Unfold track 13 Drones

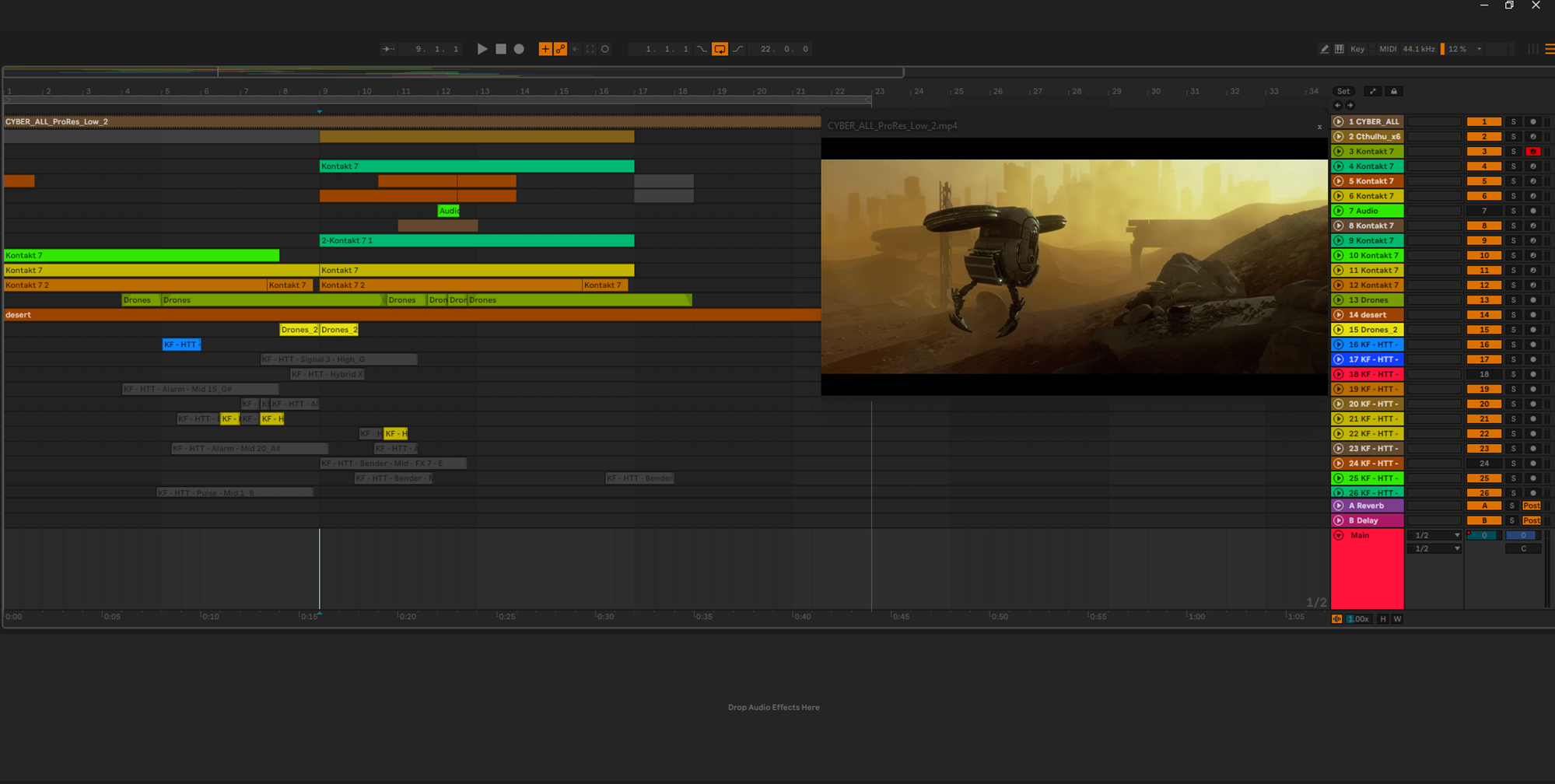click(x=1339, y=299)
